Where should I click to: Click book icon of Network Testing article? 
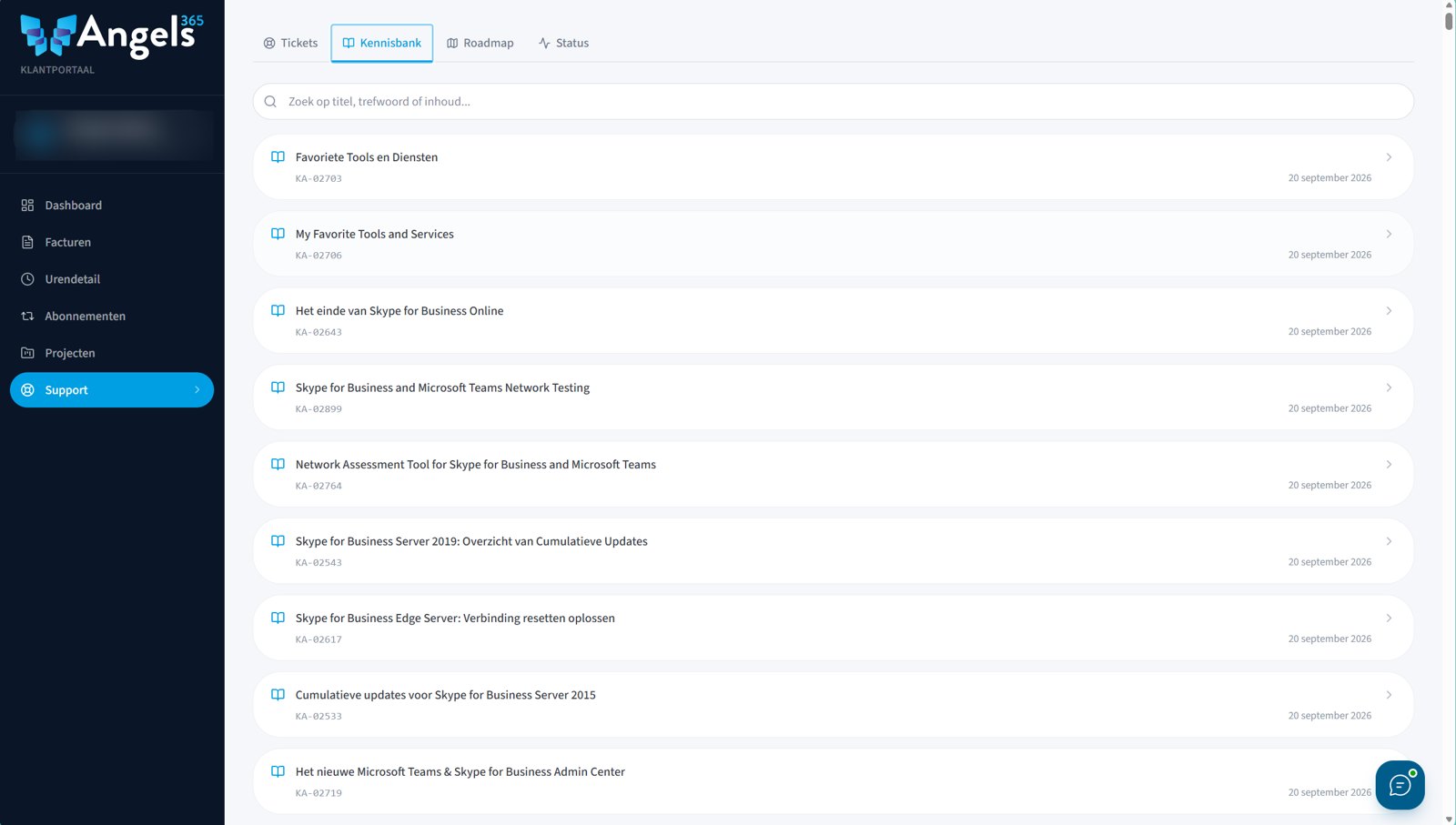point(278,387)
